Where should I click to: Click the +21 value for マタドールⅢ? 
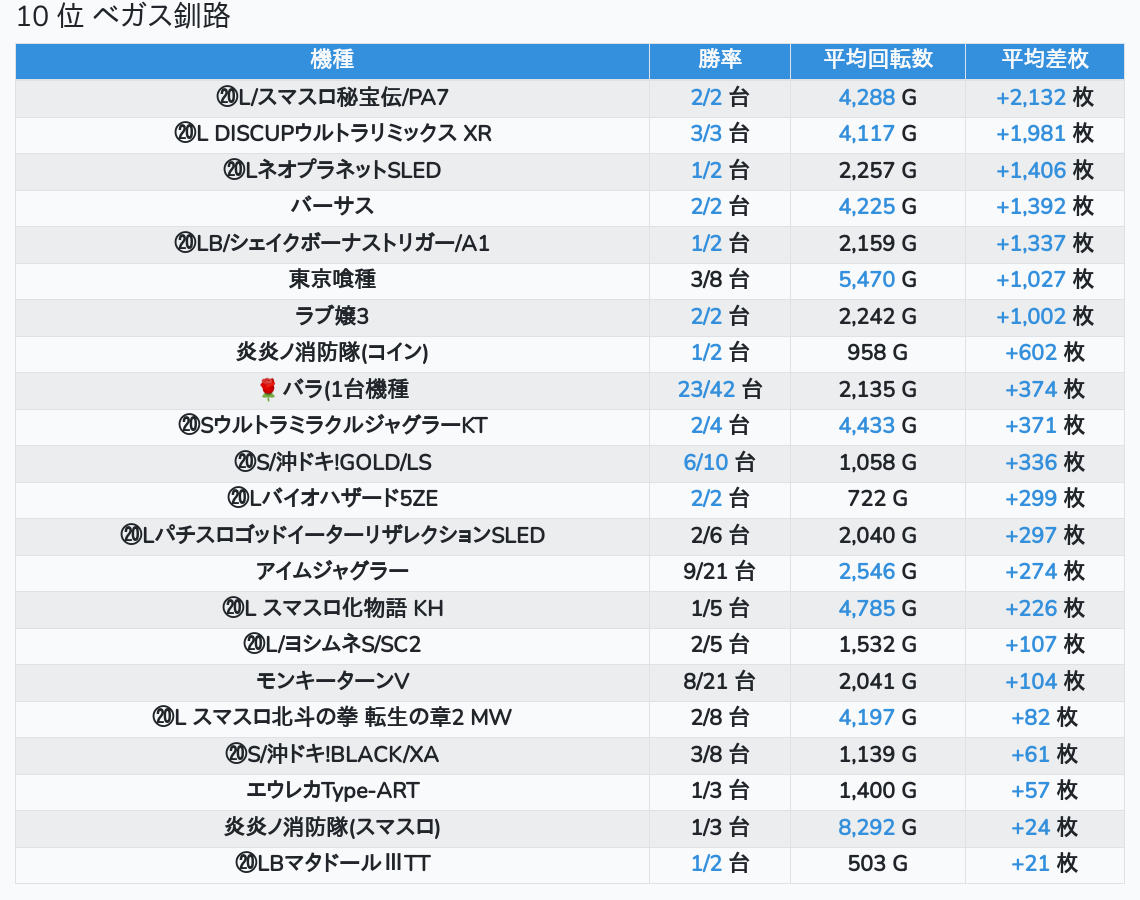click(x=1030, y=863)
